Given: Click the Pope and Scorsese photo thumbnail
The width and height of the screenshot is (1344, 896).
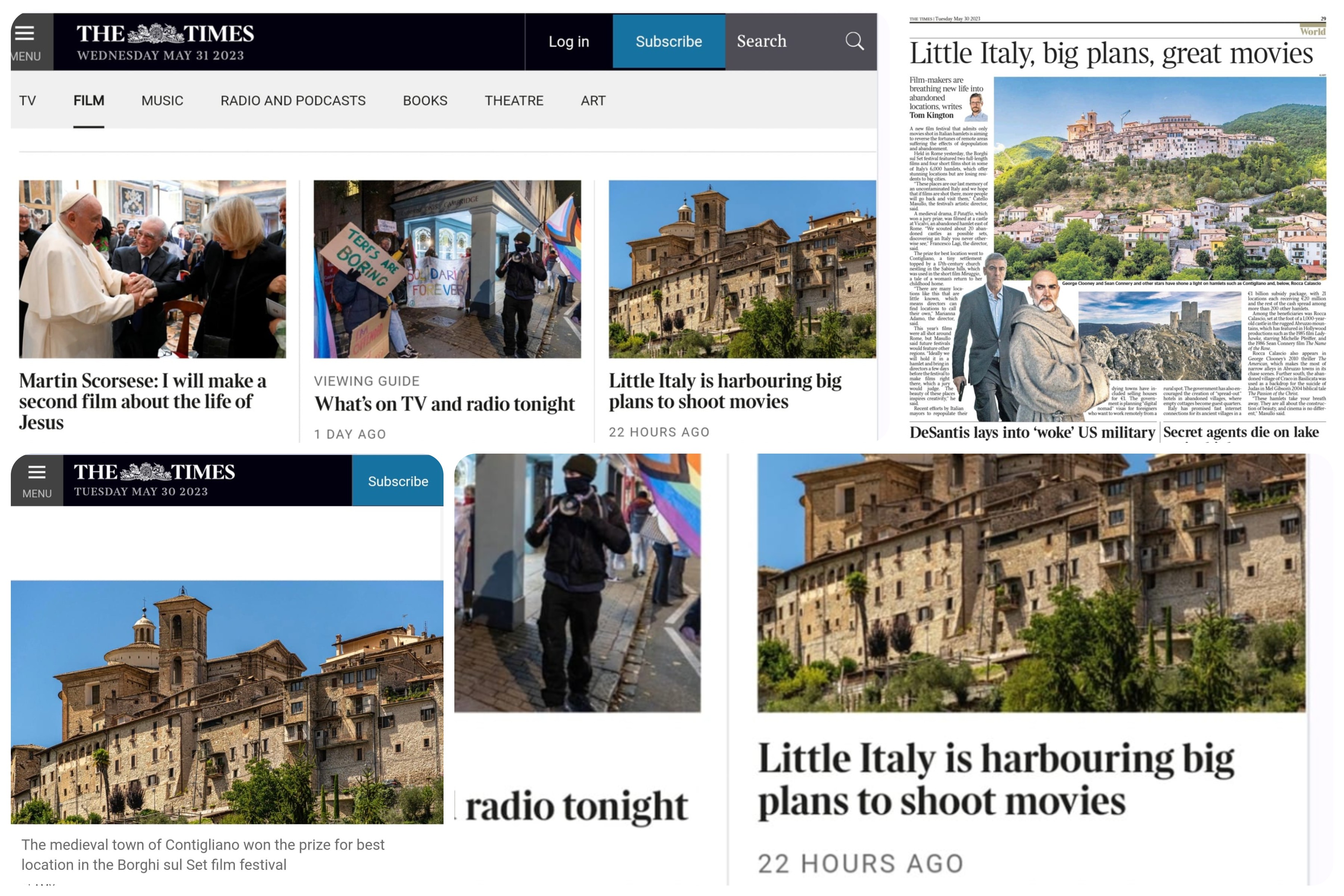Looking at the screenshot, I should pyautogui.click(x=153, y=269).
